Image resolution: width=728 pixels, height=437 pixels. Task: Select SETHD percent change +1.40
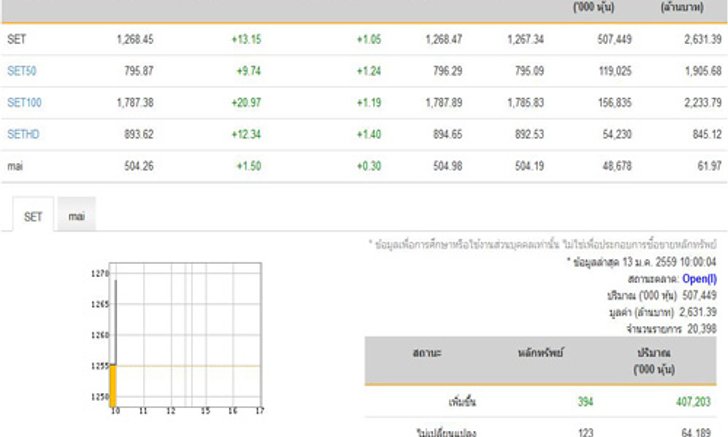[369, 134]
